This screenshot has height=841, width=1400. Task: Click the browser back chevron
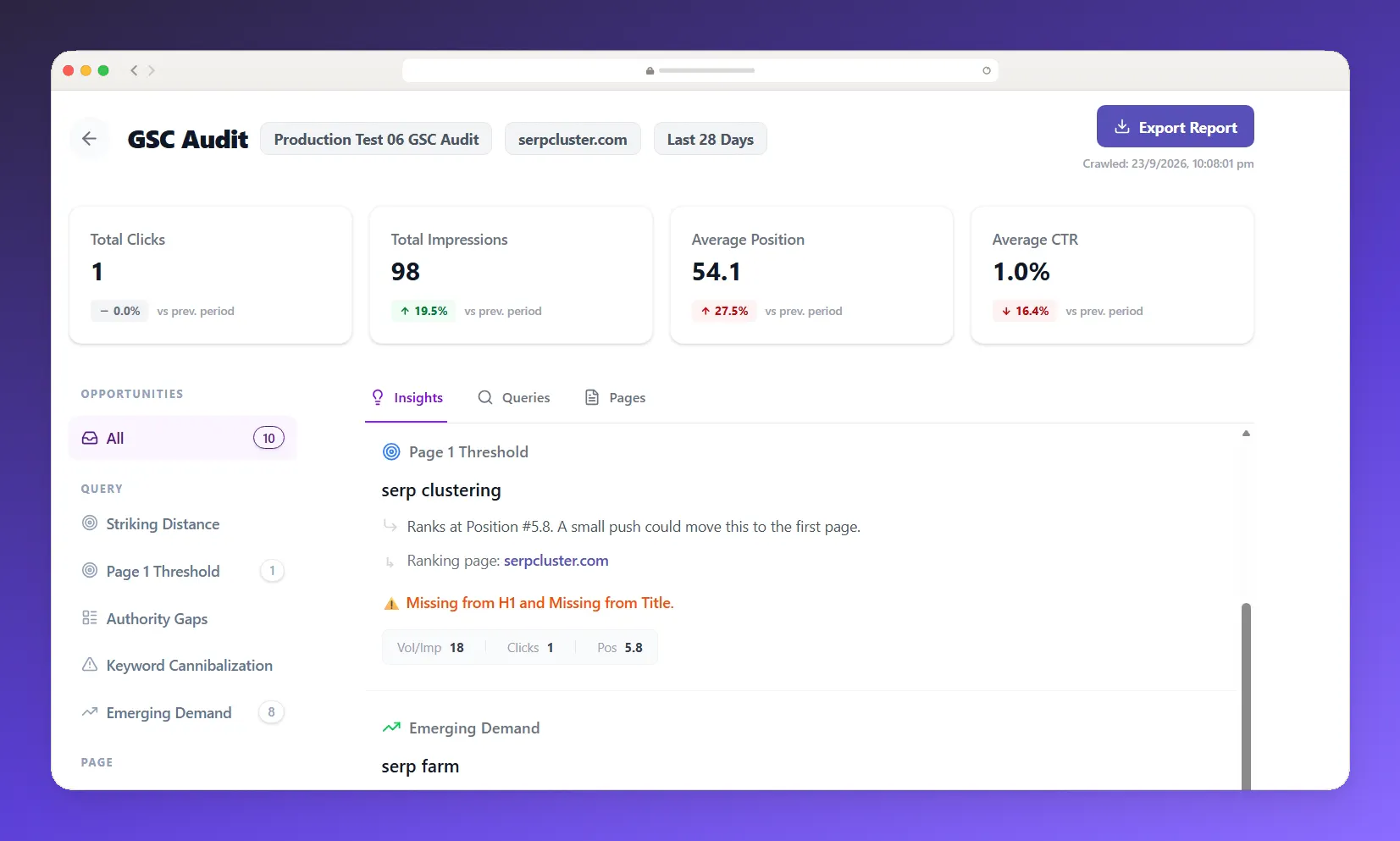pos(134,70)
